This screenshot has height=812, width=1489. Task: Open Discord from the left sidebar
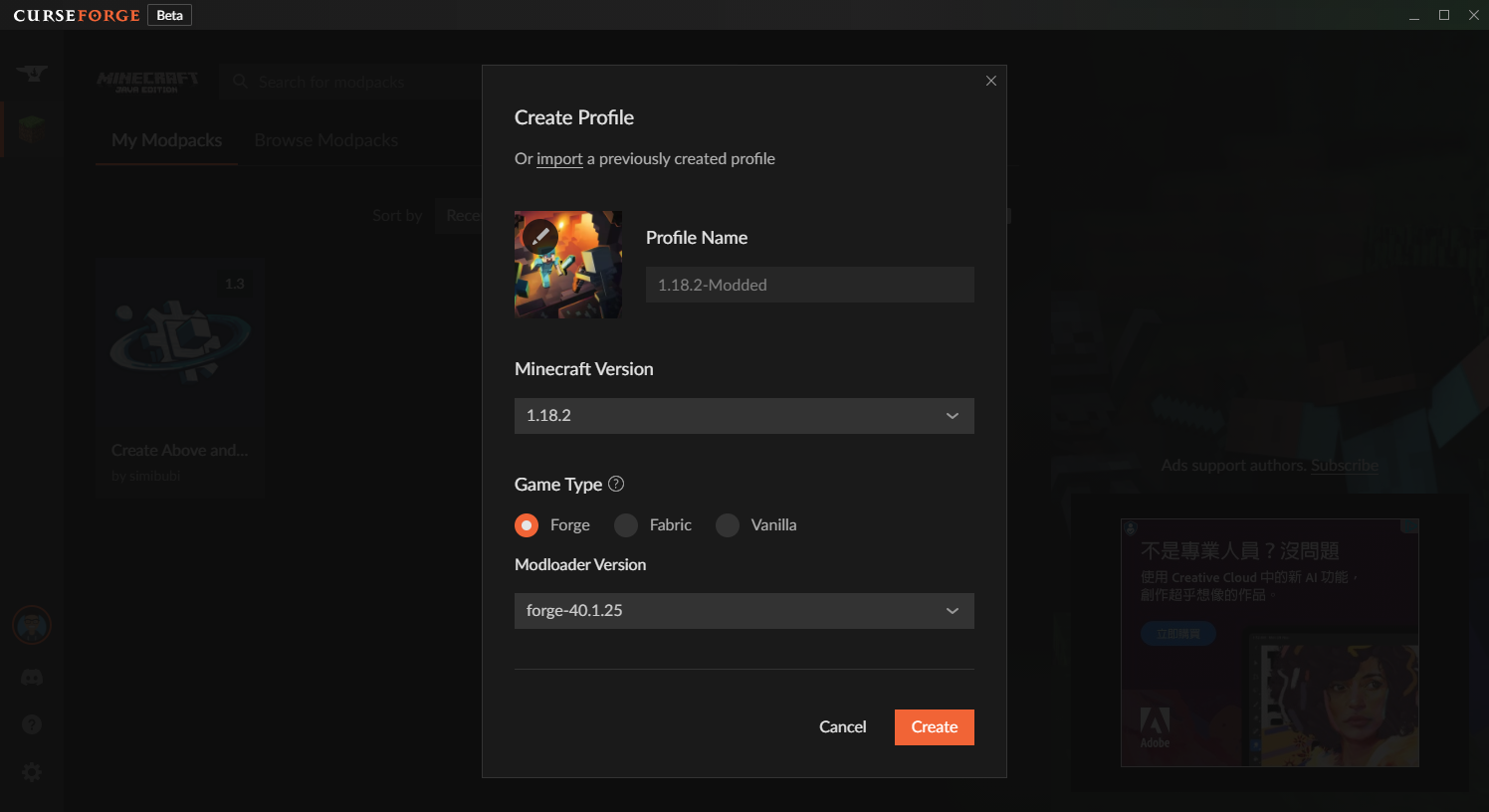[32, 678]
